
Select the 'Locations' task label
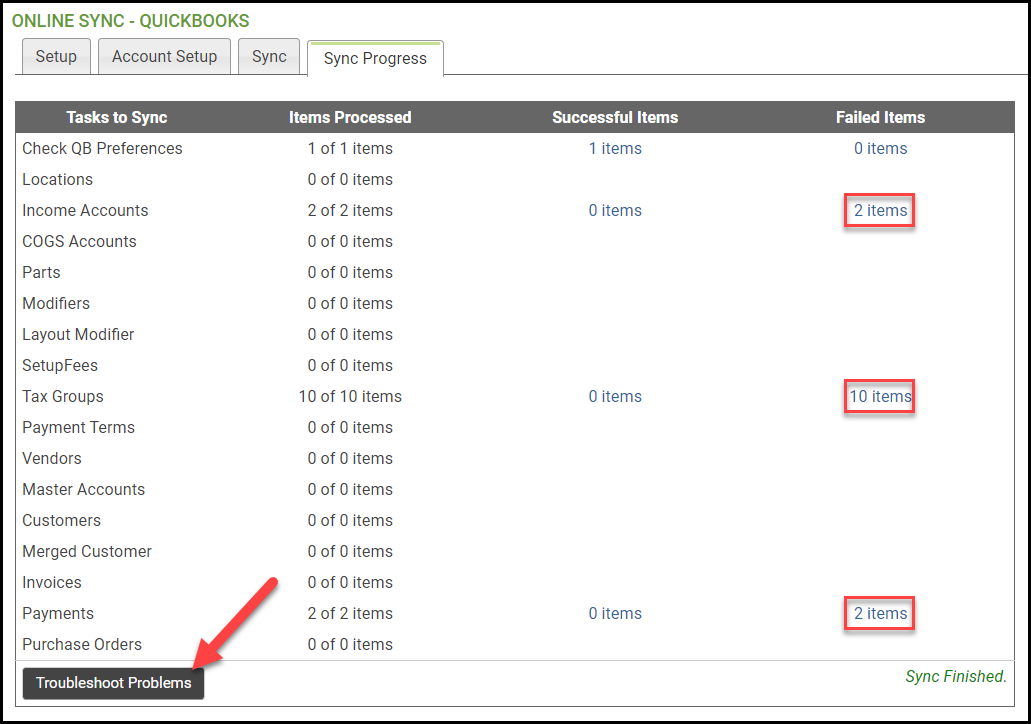point(57,180)
